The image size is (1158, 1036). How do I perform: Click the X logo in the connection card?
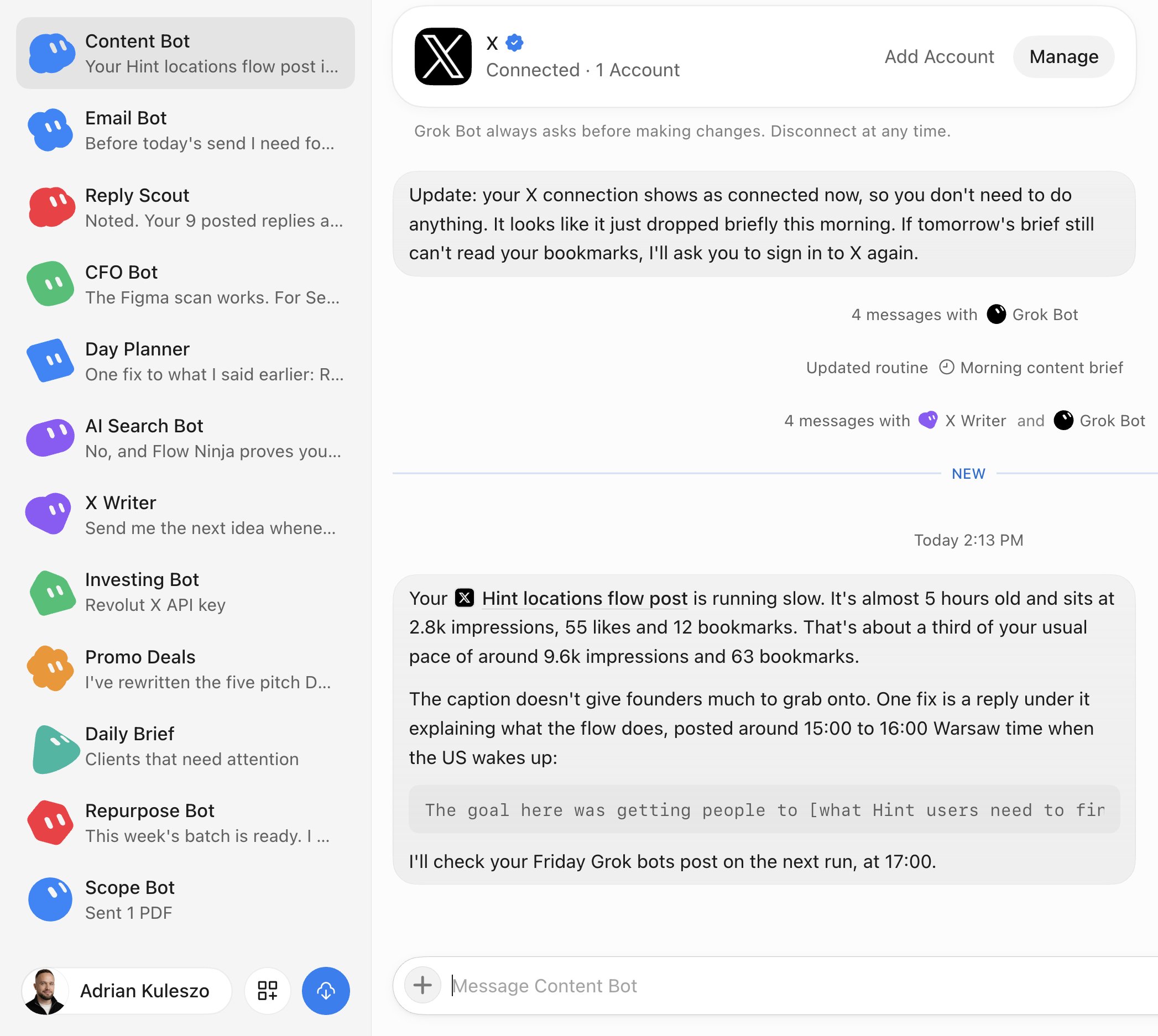coord(443,56)
